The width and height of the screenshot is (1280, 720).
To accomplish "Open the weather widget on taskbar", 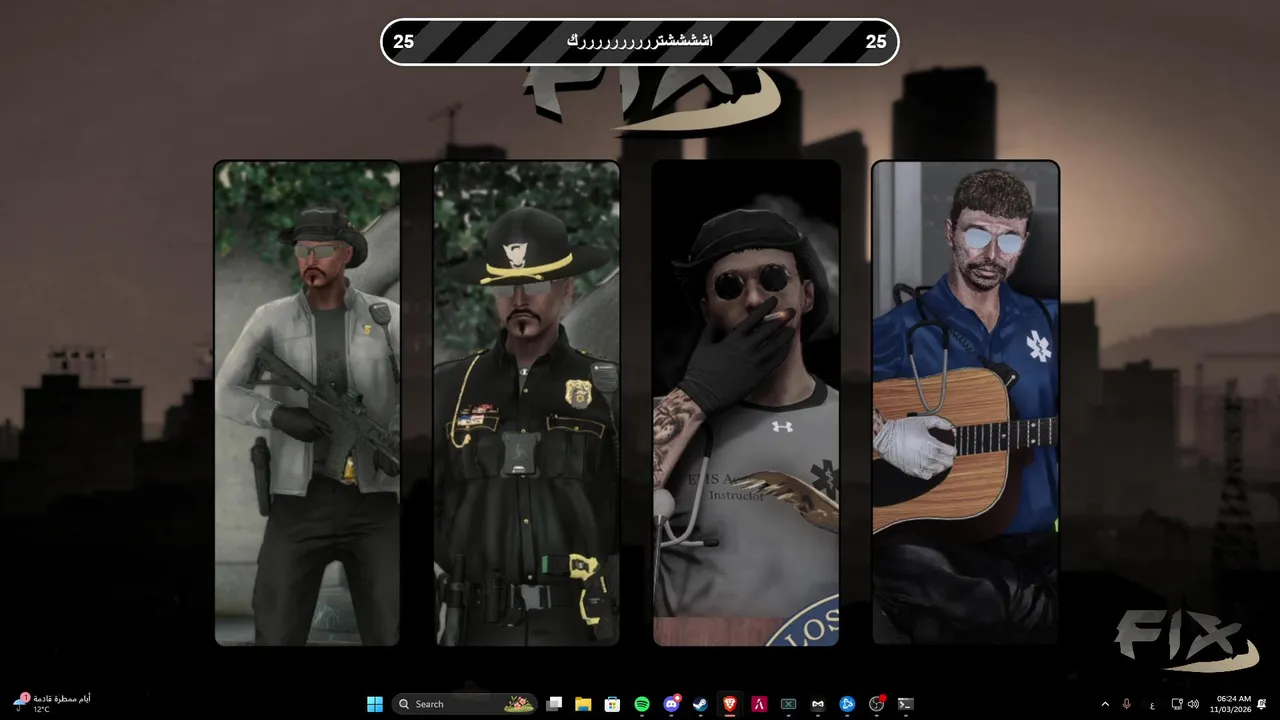I will (x=52, y=703).
